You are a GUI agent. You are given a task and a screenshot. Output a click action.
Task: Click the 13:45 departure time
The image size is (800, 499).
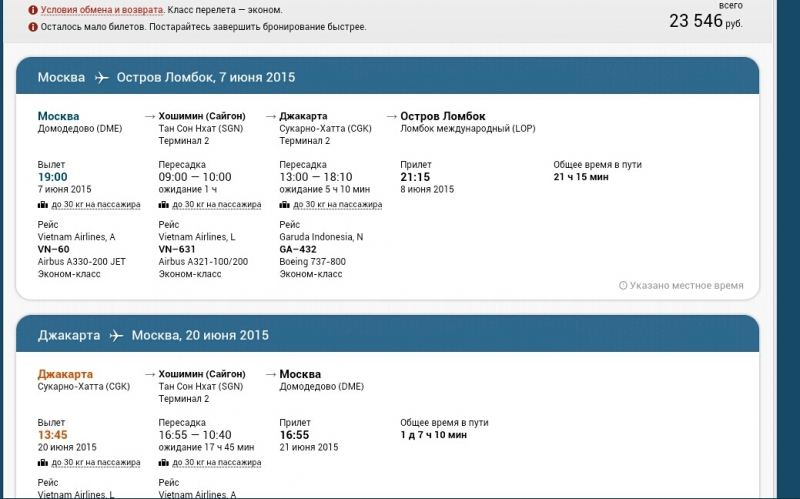tap(52, 435)
